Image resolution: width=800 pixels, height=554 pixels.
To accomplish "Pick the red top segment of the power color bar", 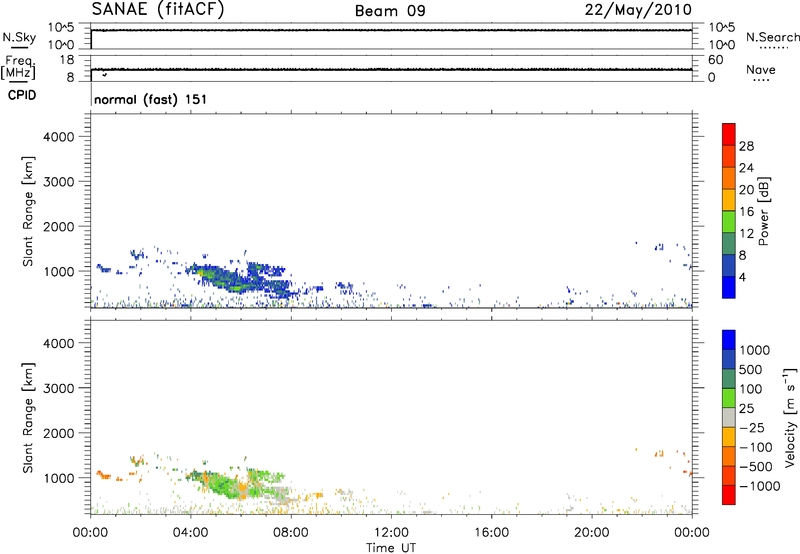I will [x=729, y=134].
